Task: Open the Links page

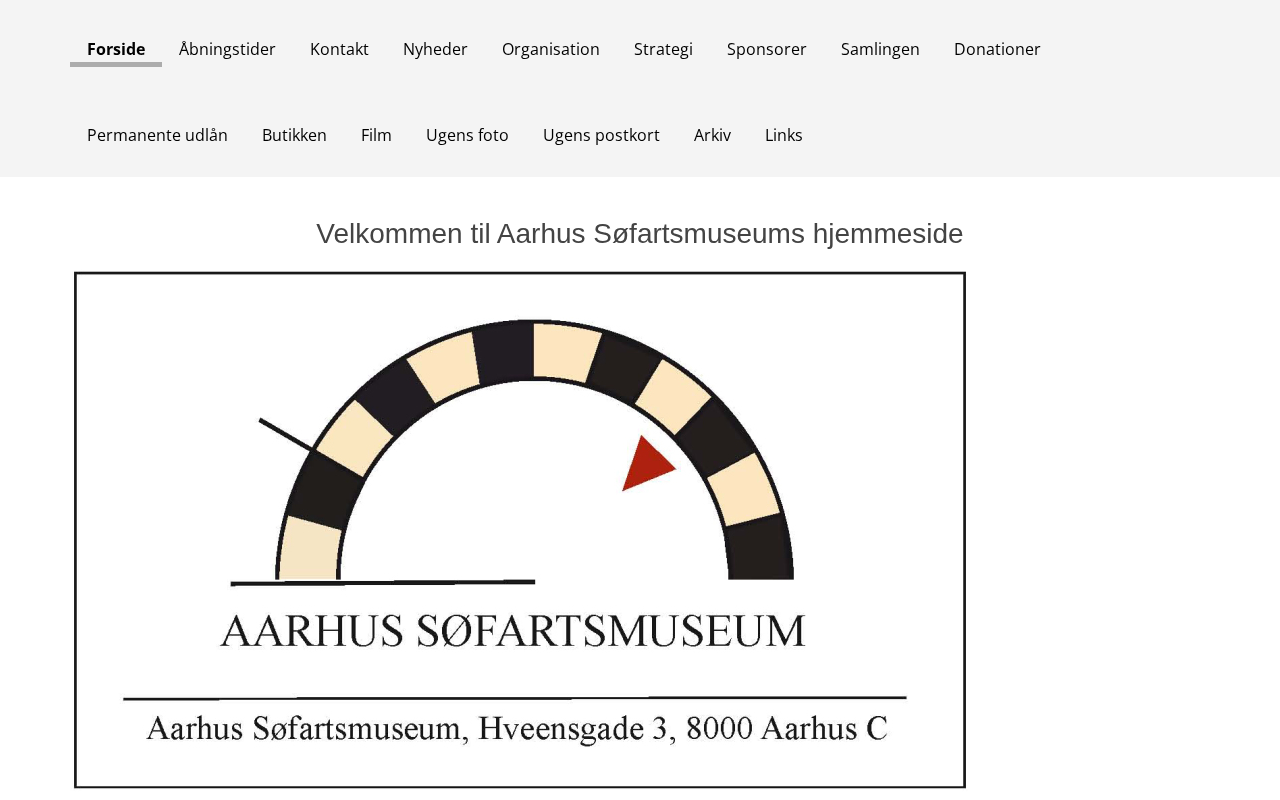Action: point(784,135)
